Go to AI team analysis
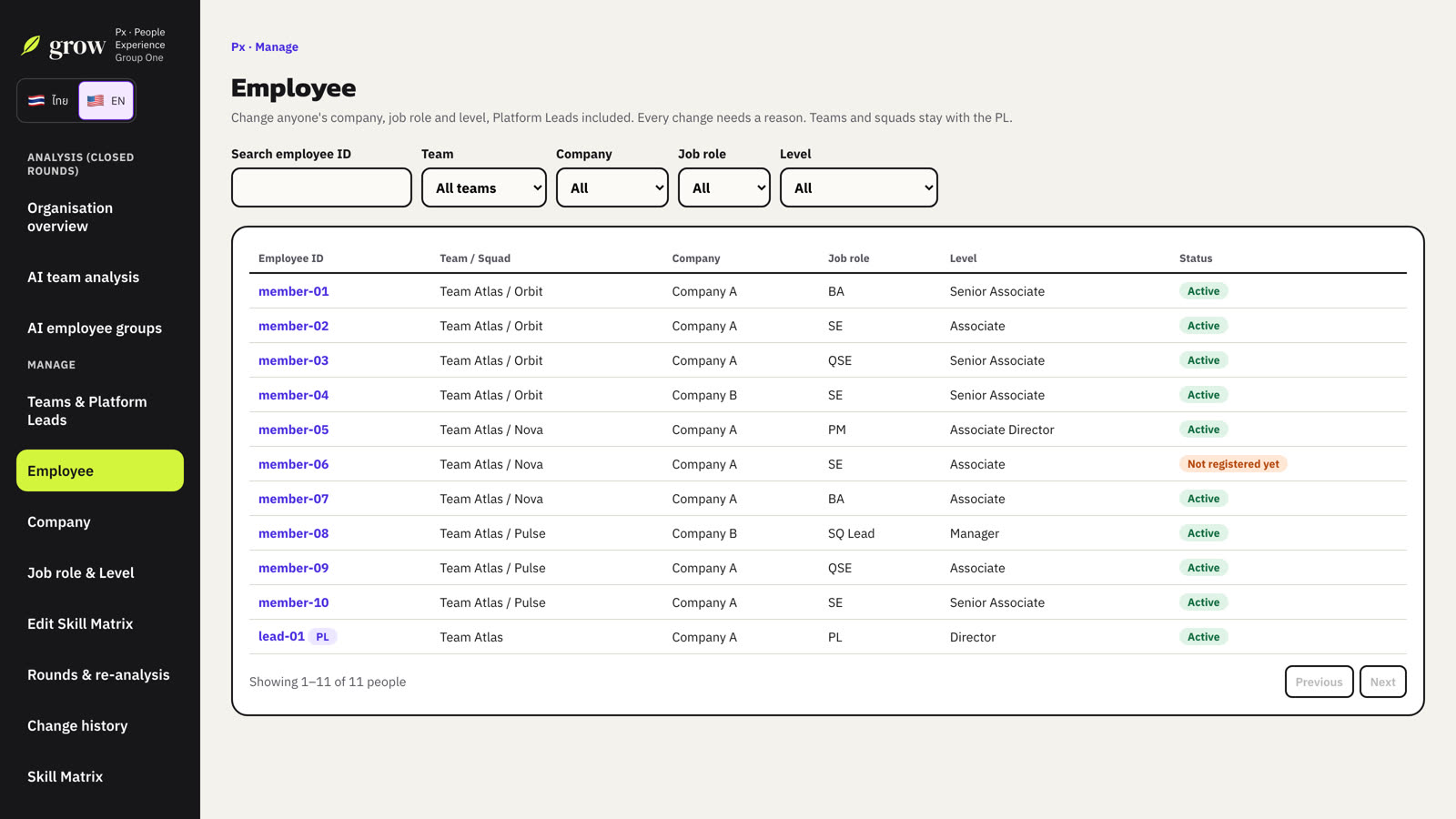The image size is (1456, 819). coord(100,277)
